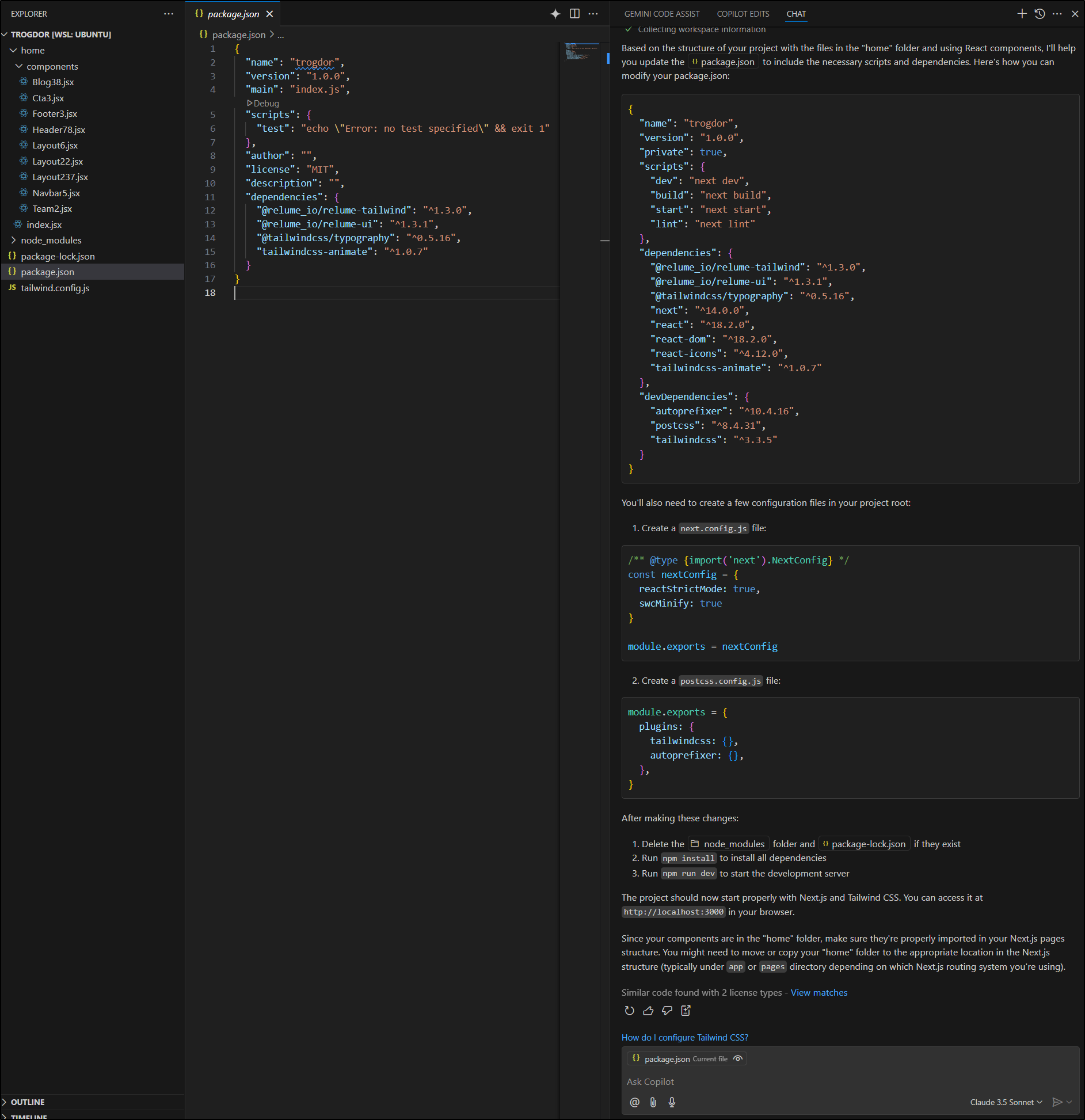Image resolution: width=1085 pixels, height=1120 pixels.
Task: Expand the OUTLINE section
Action: pyautogui.click(x=28, y=1102)
